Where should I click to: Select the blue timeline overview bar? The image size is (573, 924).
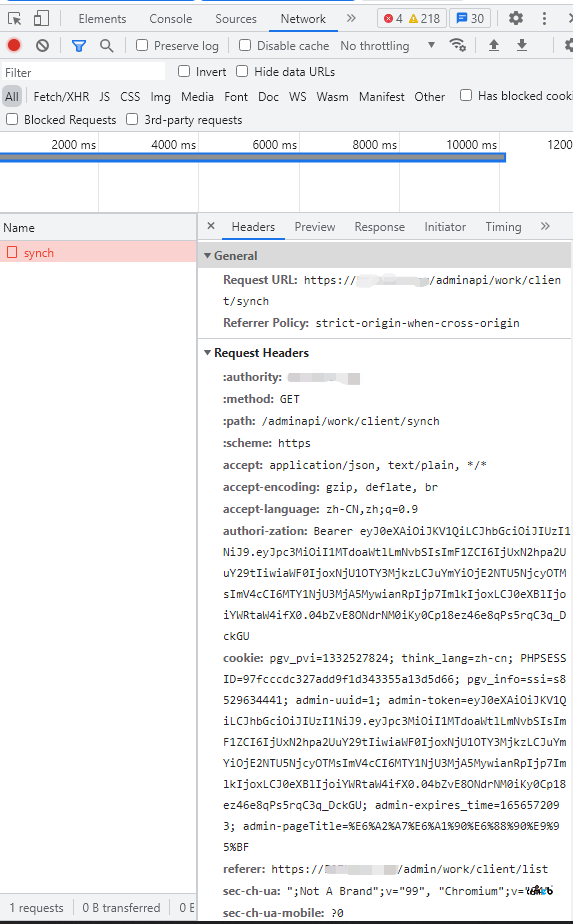point(252,157)
